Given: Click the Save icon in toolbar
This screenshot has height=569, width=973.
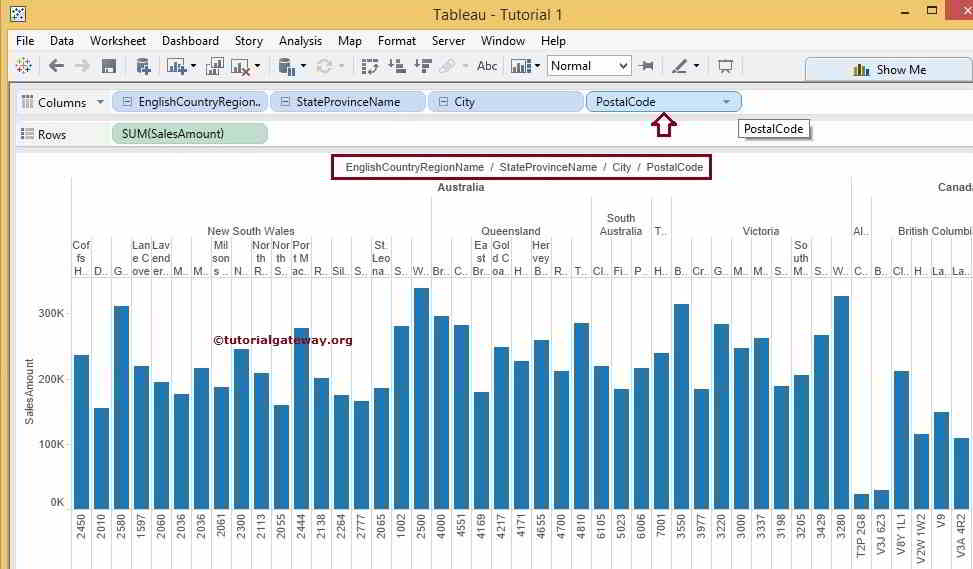Looking at the screenshot, I should point(109,66).
